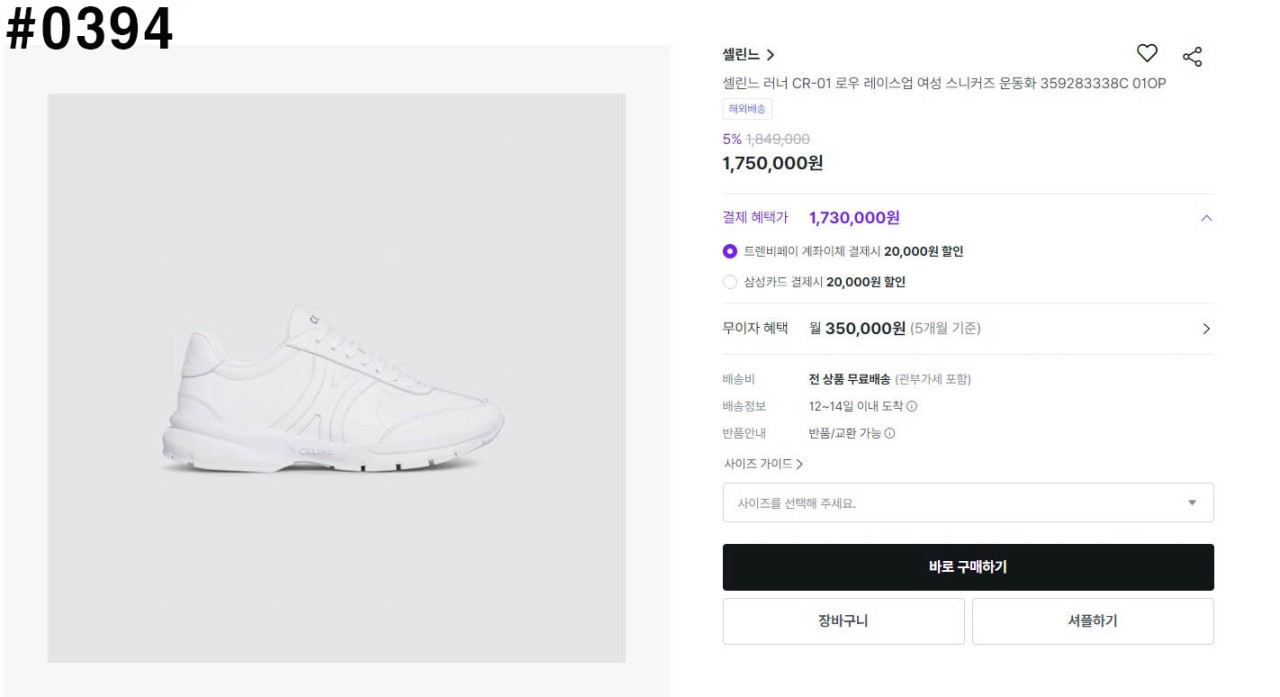Image resolution: width=1280 pixels, height=697 pixels.
Task: Go to the 셀린느 brand page
Action: click(x=748, y=55)
